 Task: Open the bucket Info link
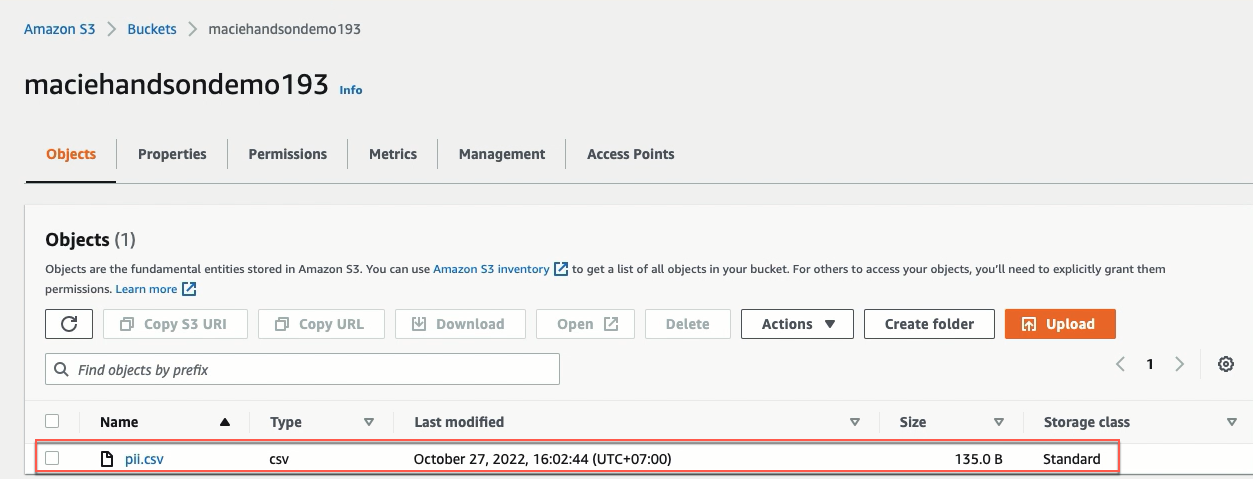tap(351, 89)
